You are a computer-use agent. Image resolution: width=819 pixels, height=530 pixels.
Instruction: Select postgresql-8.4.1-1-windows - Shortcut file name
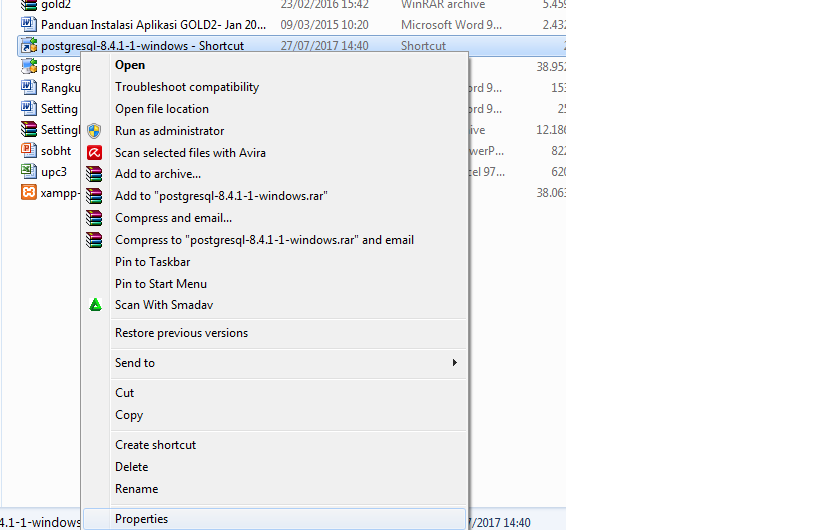click(142, 46)
